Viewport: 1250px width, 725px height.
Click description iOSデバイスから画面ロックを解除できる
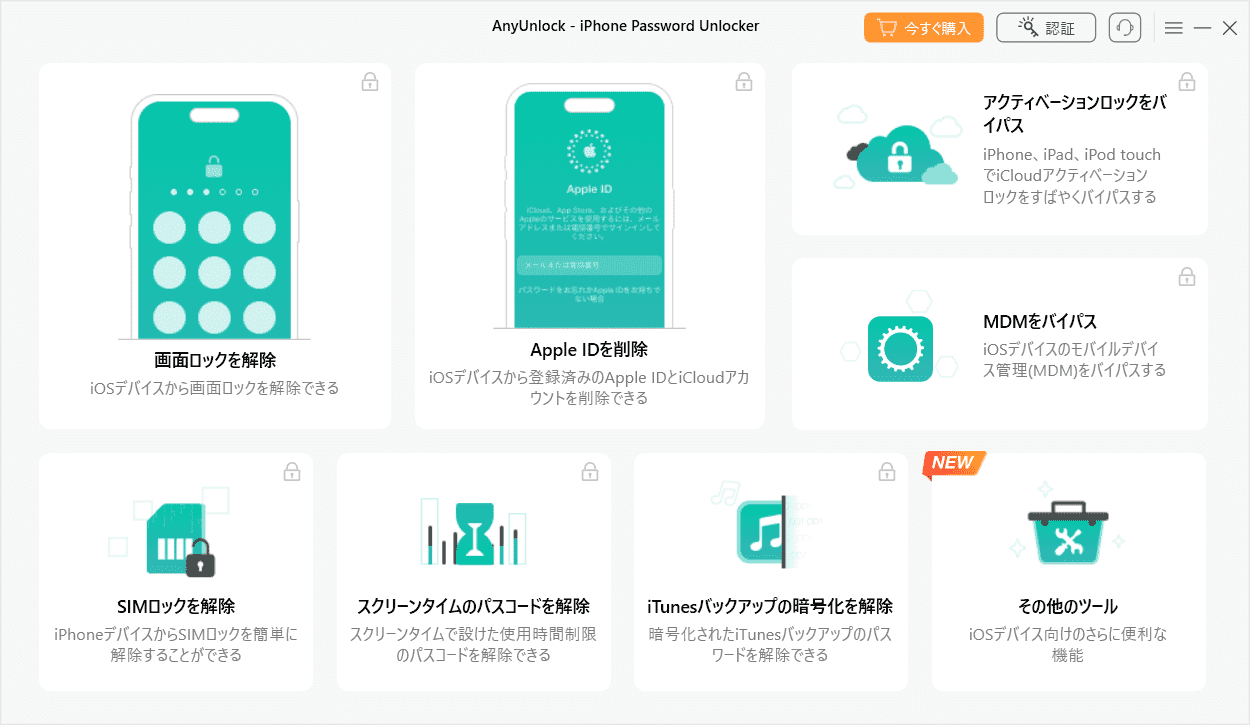pyautogui.click(x=215, y=388)
